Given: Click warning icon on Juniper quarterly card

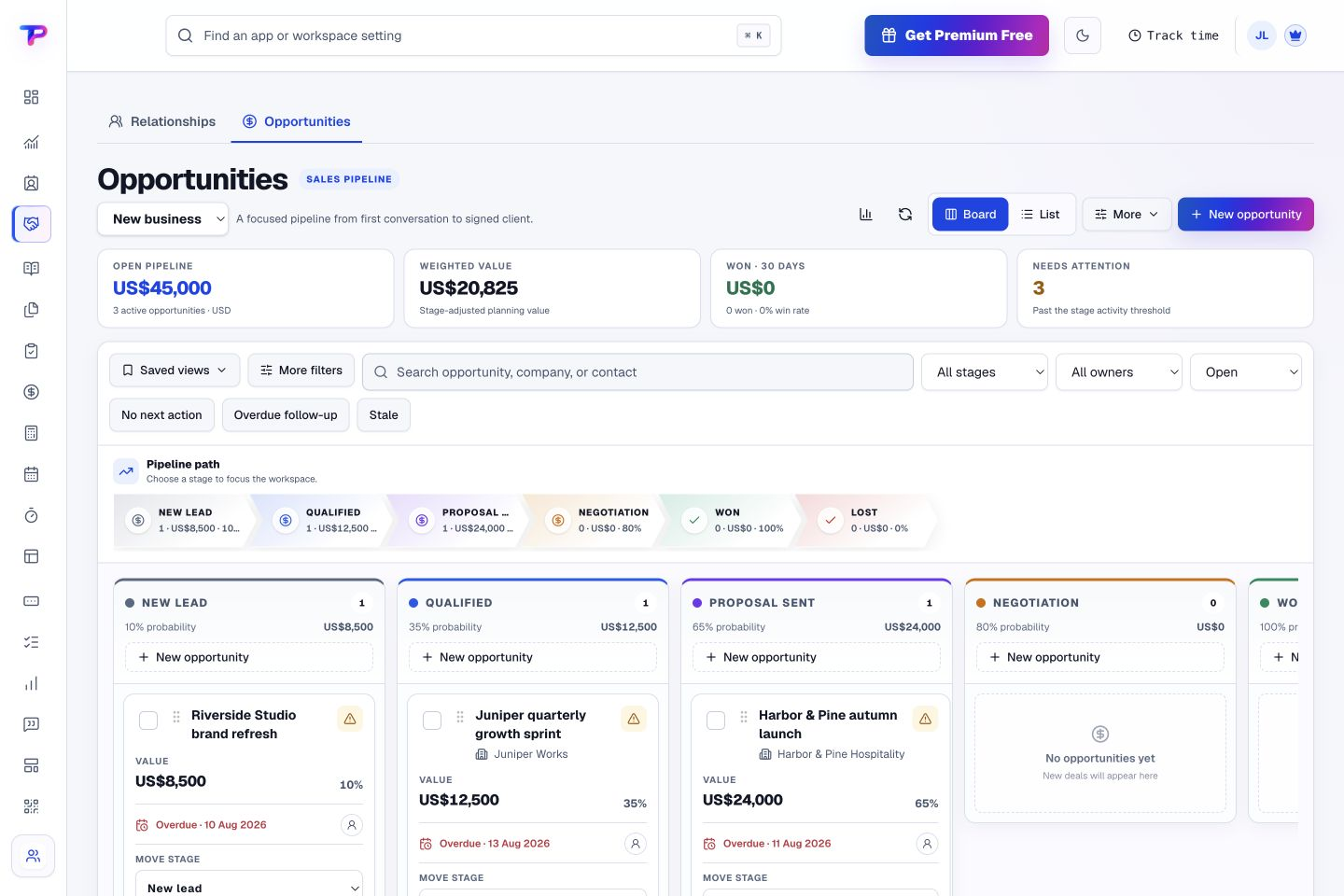Looking at the screenshot, I should click(634, 719).
